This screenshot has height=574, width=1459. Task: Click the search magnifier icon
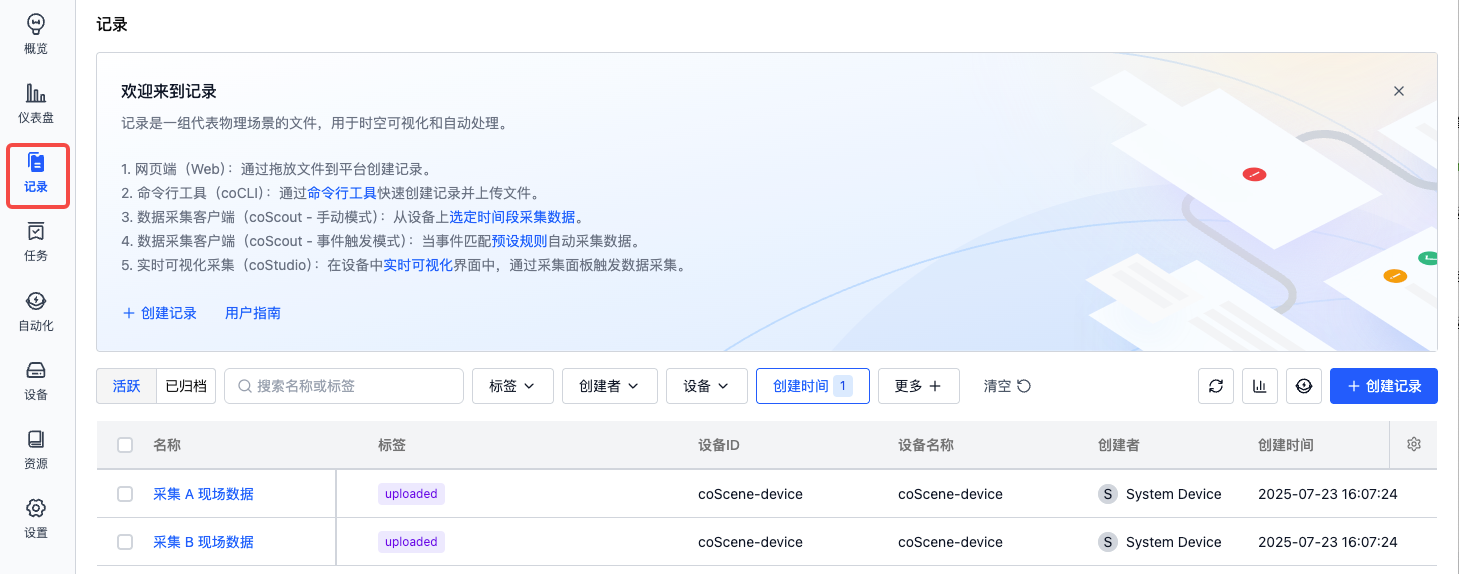click(244, 386)
